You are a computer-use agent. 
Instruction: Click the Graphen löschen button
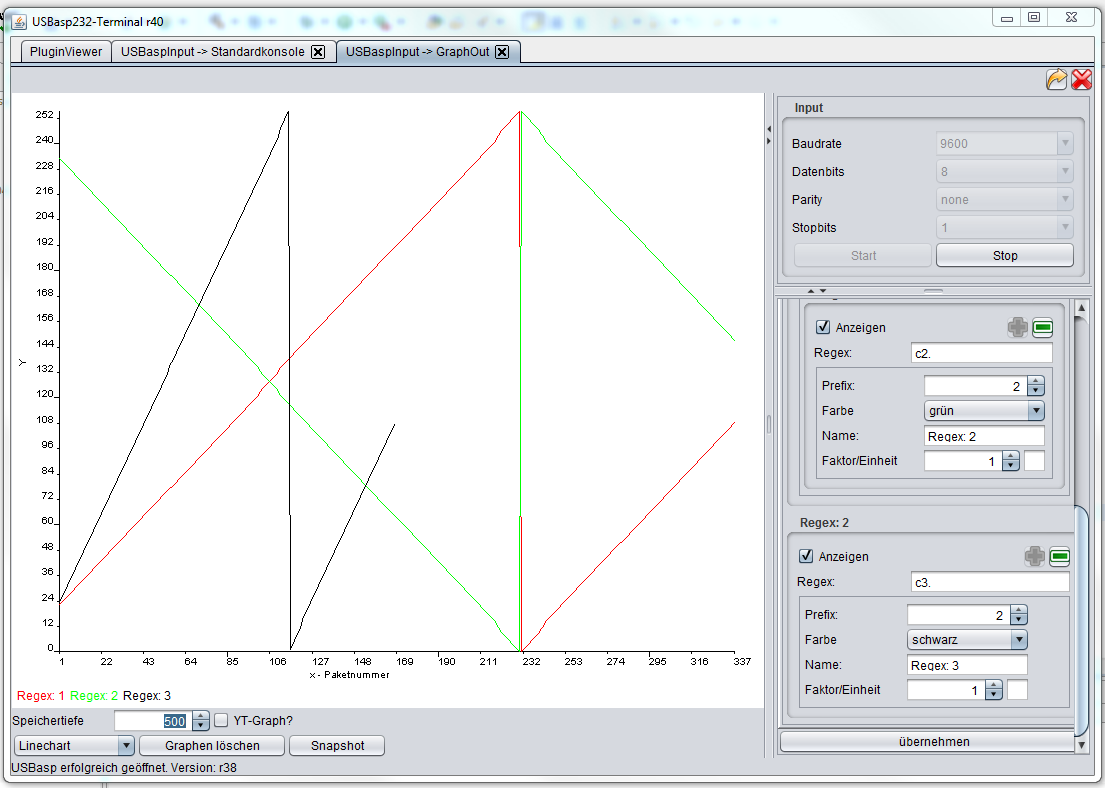(x=212, y=745)
